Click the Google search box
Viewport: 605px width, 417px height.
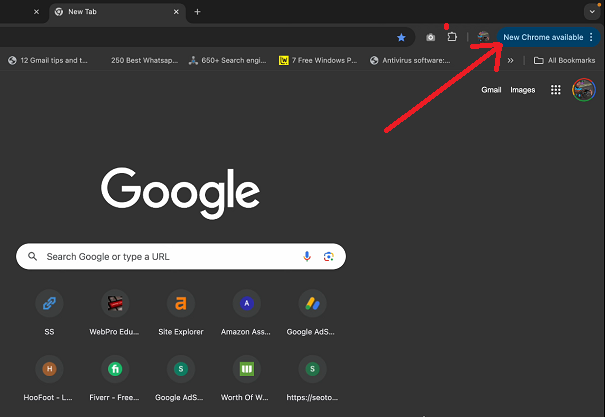(x=181, y=257)
